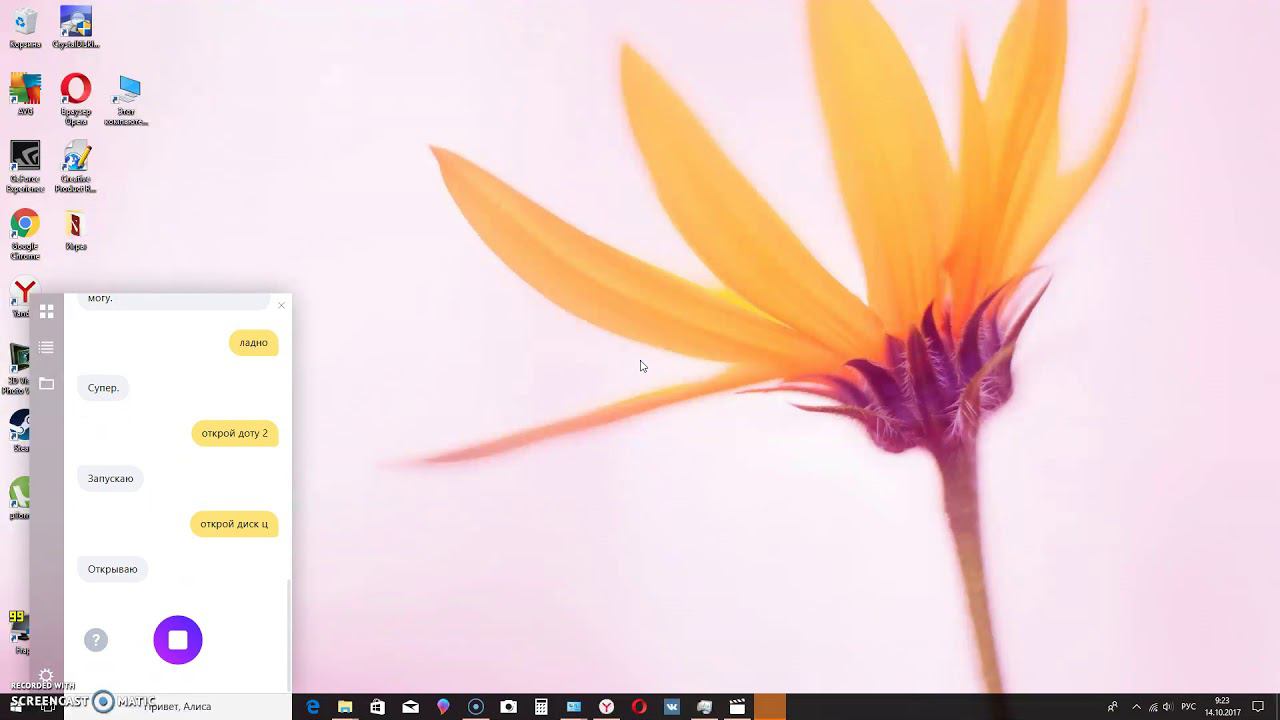Click the 'открой доту 2' message
The width and height of the screenshot is (1280, 720).
(234, 433)
